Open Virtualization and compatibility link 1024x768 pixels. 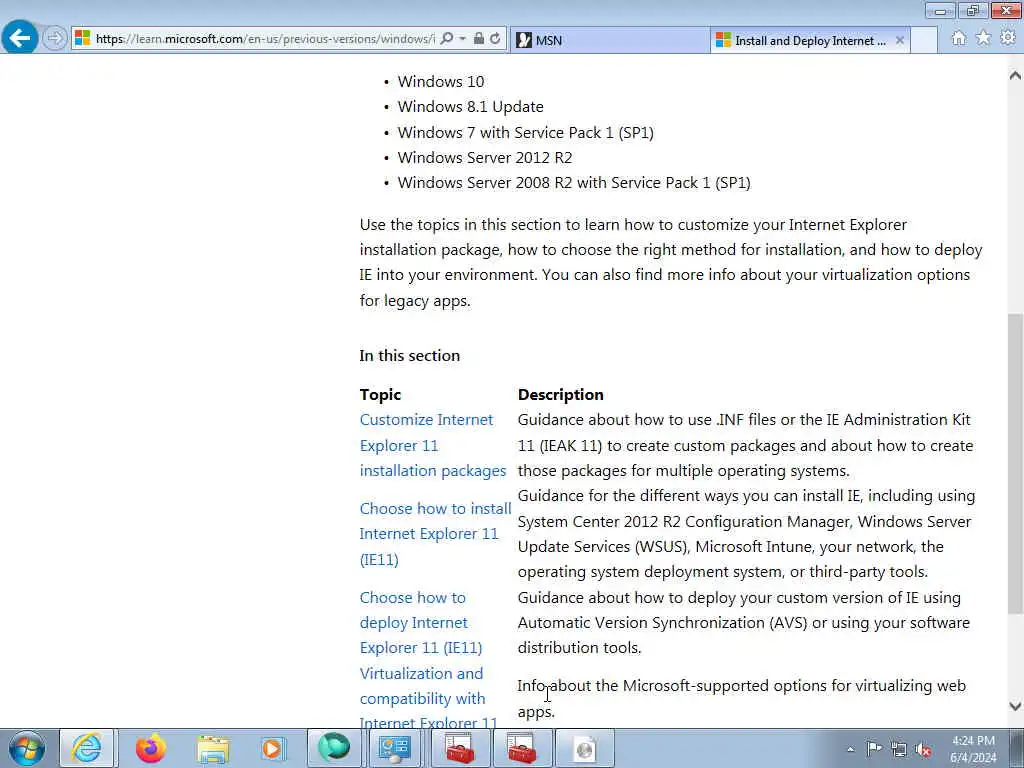[428, 697]
